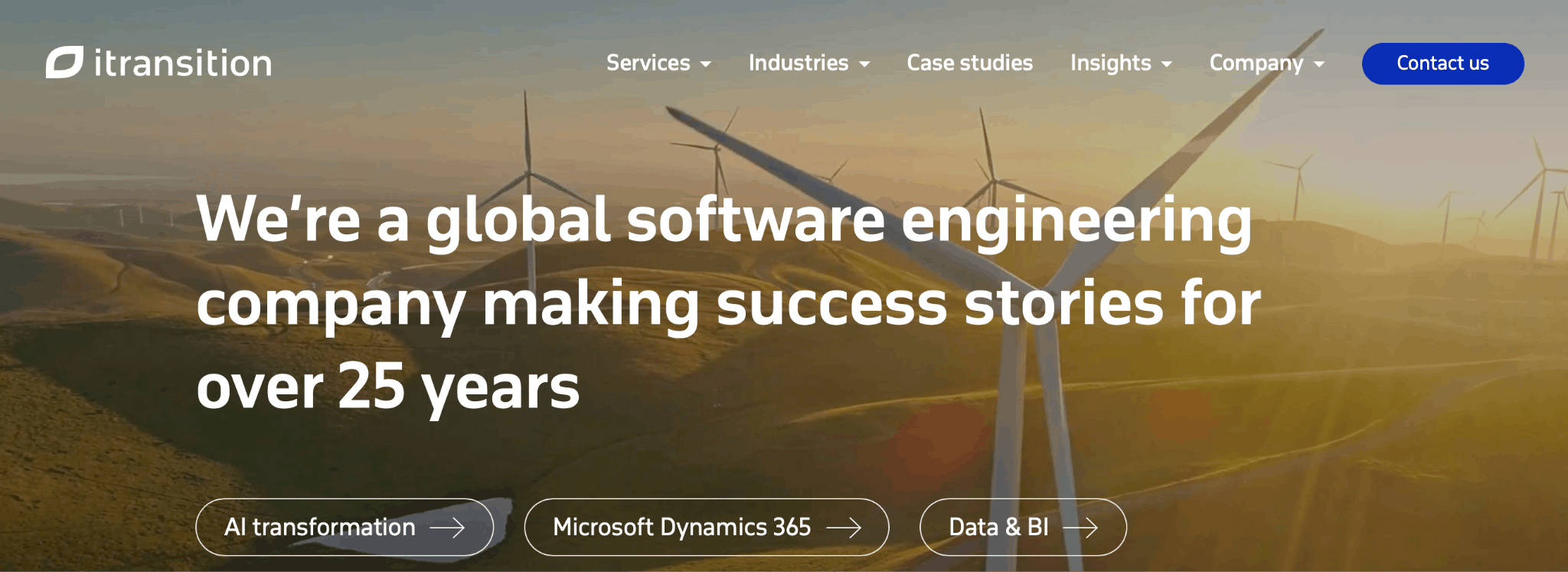
Task: Expand the Company dropdown arrow
Action: click(1319, 64)
